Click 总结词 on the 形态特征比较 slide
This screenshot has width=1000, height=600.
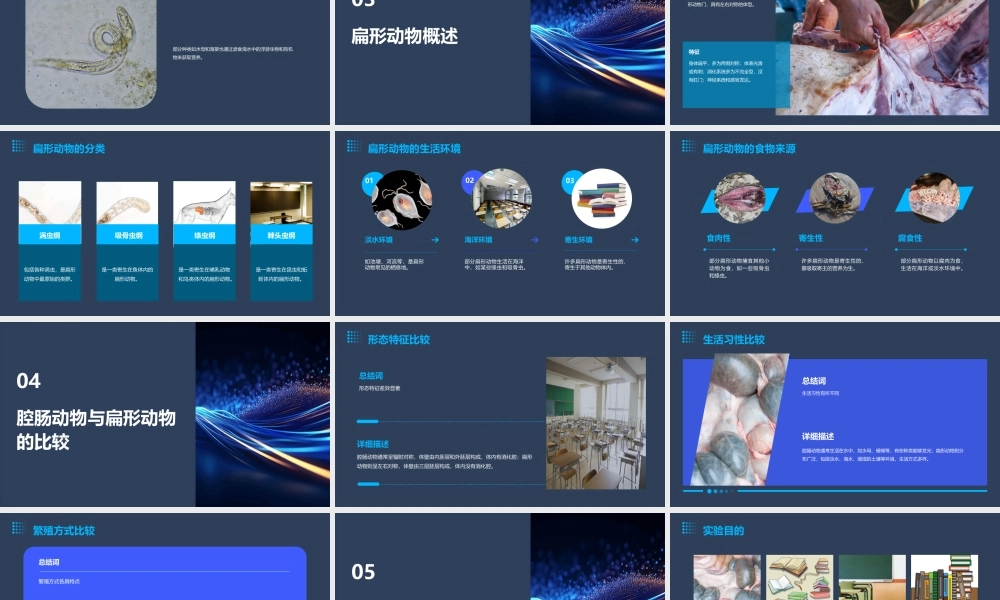(371, 376)
